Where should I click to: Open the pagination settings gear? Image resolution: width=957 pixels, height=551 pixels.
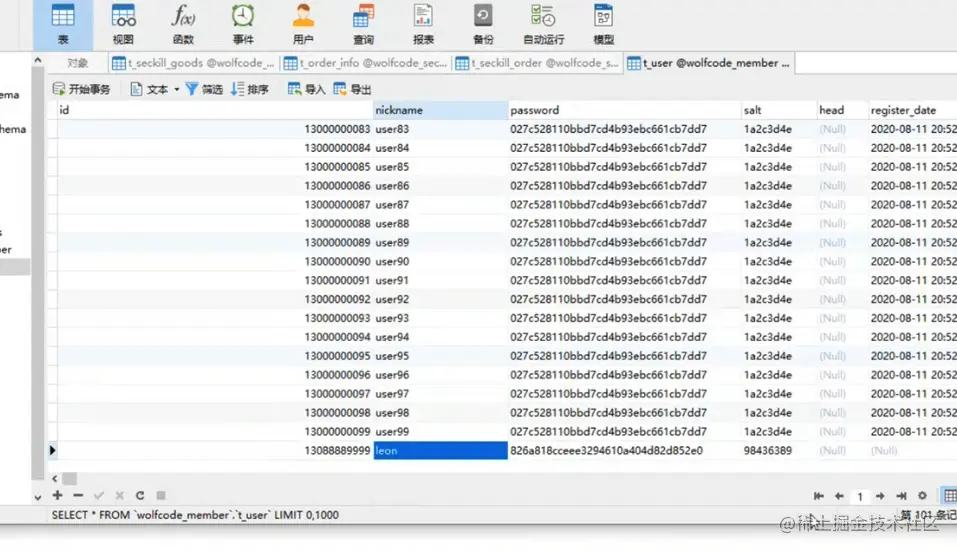click(x=922, y=495)
